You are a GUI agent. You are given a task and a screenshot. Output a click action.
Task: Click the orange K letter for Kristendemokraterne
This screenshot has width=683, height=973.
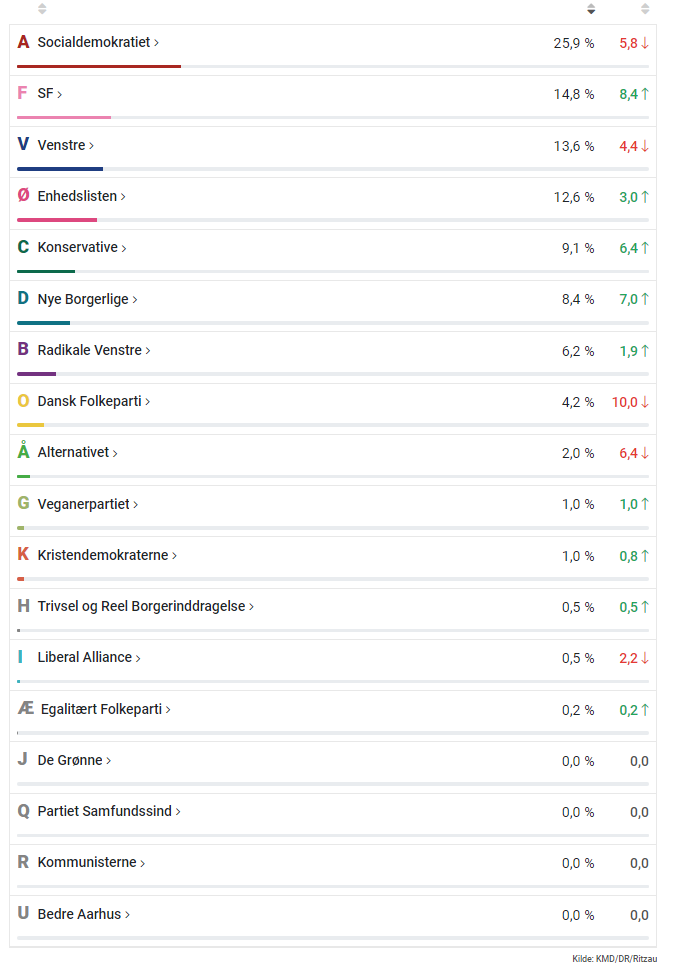point(23,554)
